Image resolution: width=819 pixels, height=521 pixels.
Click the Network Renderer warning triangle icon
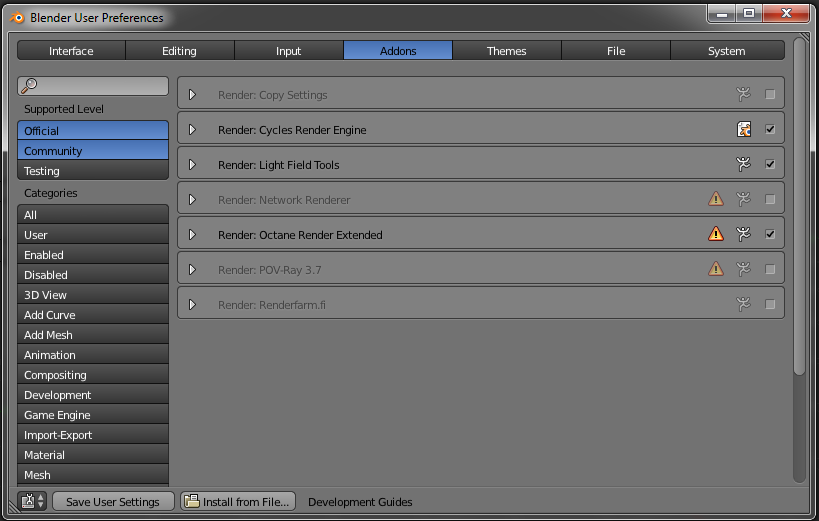(x=716, y=199)
